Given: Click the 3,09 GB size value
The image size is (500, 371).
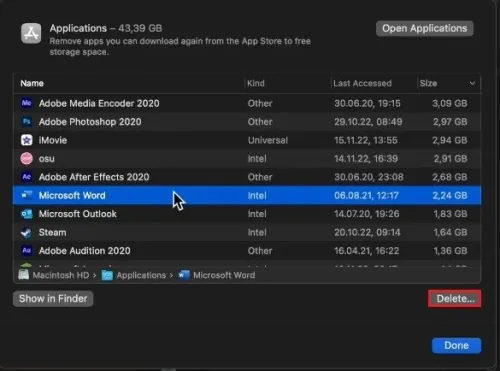Looking at the screenshot, I should [x=450, y=103].
